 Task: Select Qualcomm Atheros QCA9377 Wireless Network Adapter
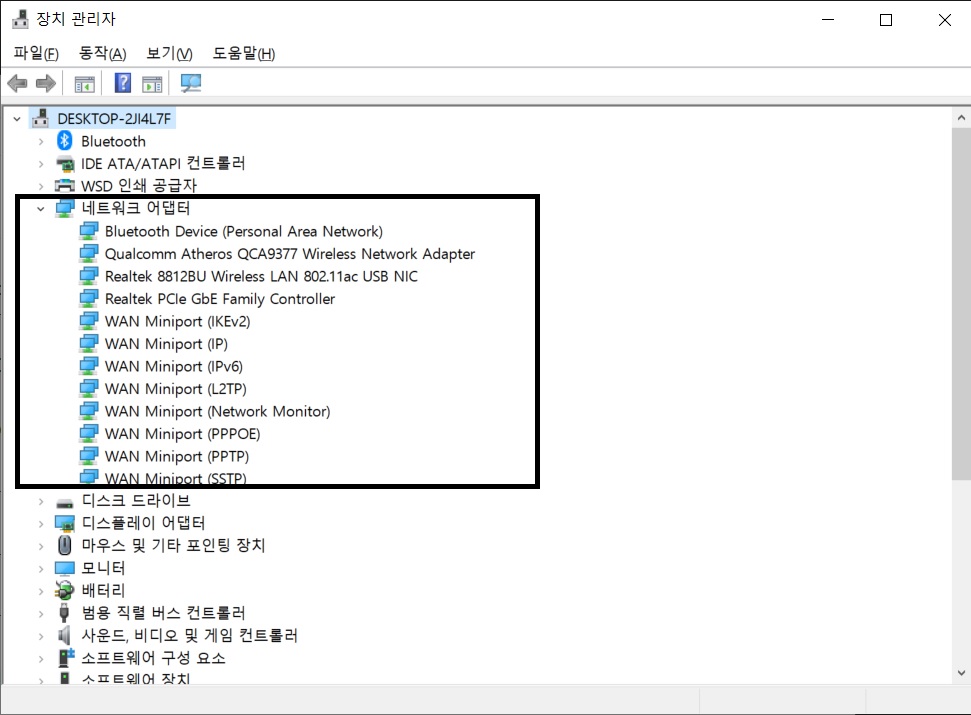tap(290, 254)
